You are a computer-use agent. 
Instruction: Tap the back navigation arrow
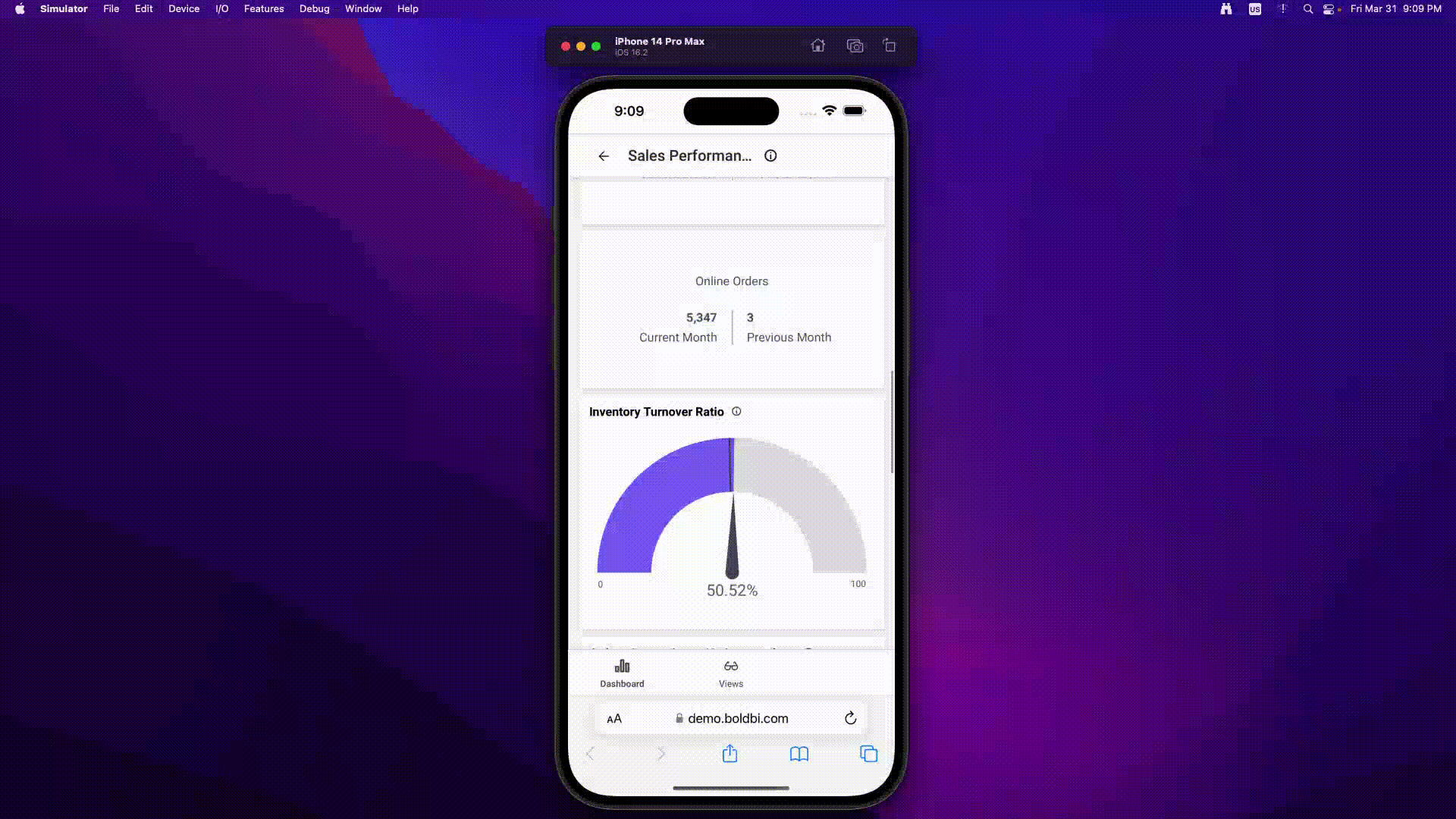point(603,155)
